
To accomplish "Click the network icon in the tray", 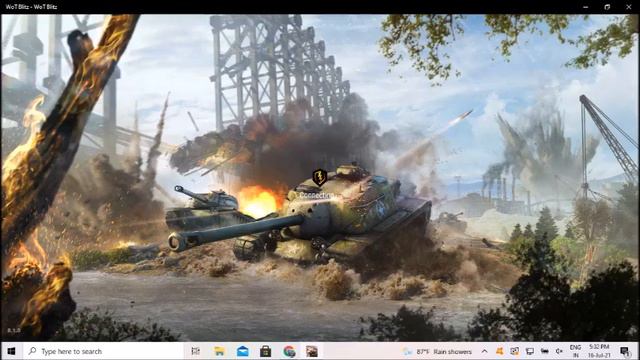I will (x=530, y=351).
